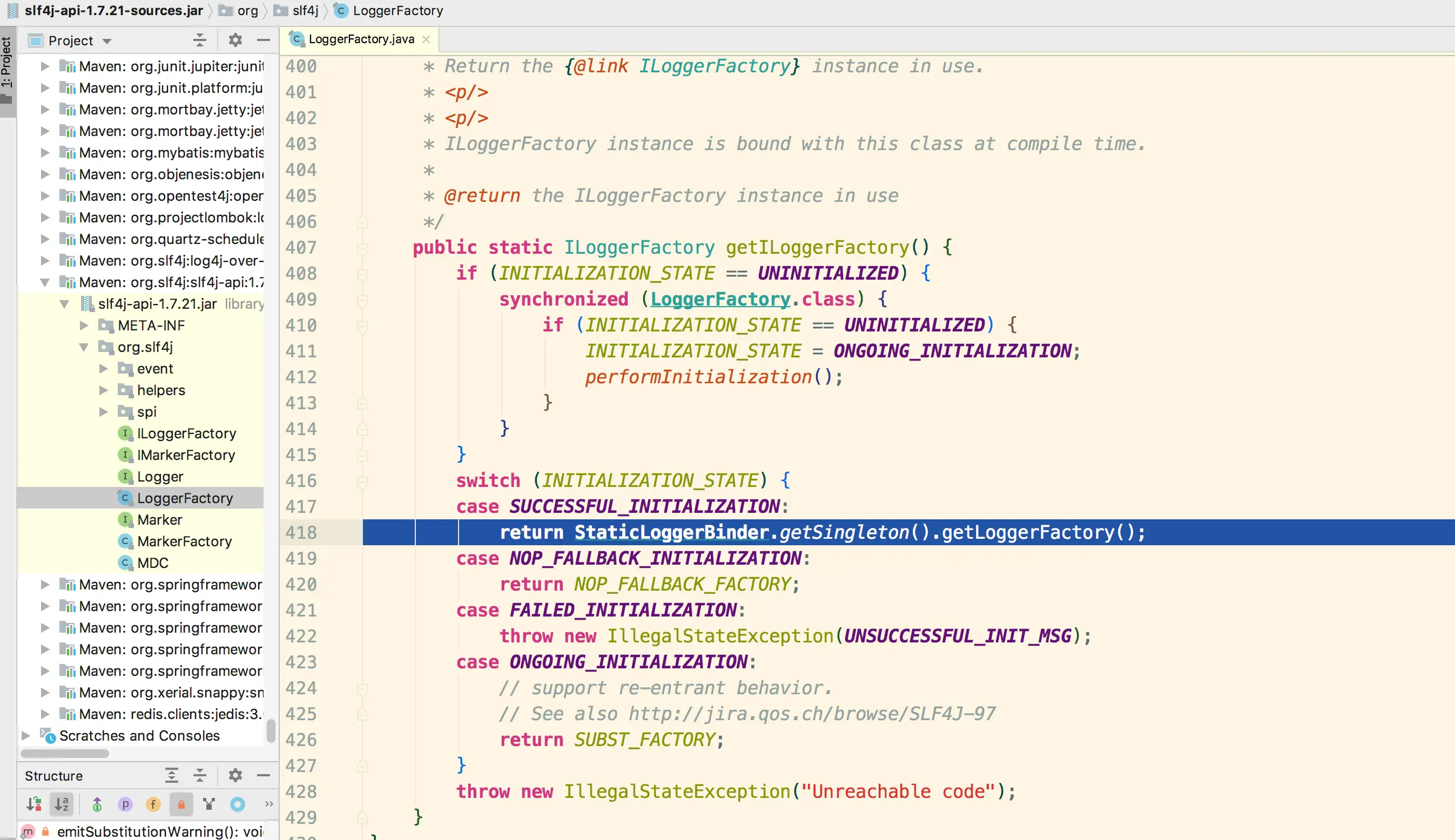This screenshot has width=1455, height=840.
Task: Select Logger interface in project tree
Action: click(x=160, y=477)
